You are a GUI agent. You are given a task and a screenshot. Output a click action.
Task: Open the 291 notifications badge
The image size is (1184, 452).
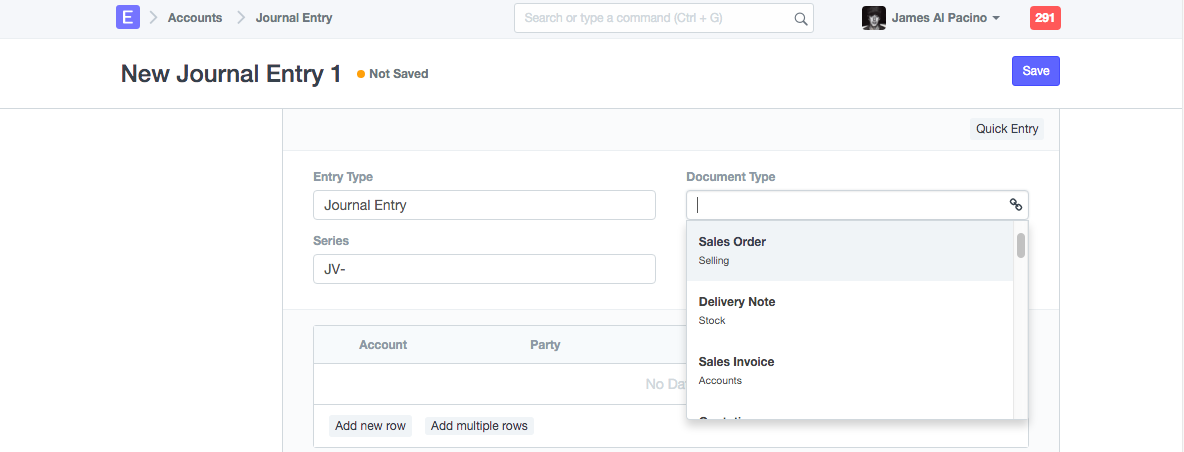pos(1044,18)
